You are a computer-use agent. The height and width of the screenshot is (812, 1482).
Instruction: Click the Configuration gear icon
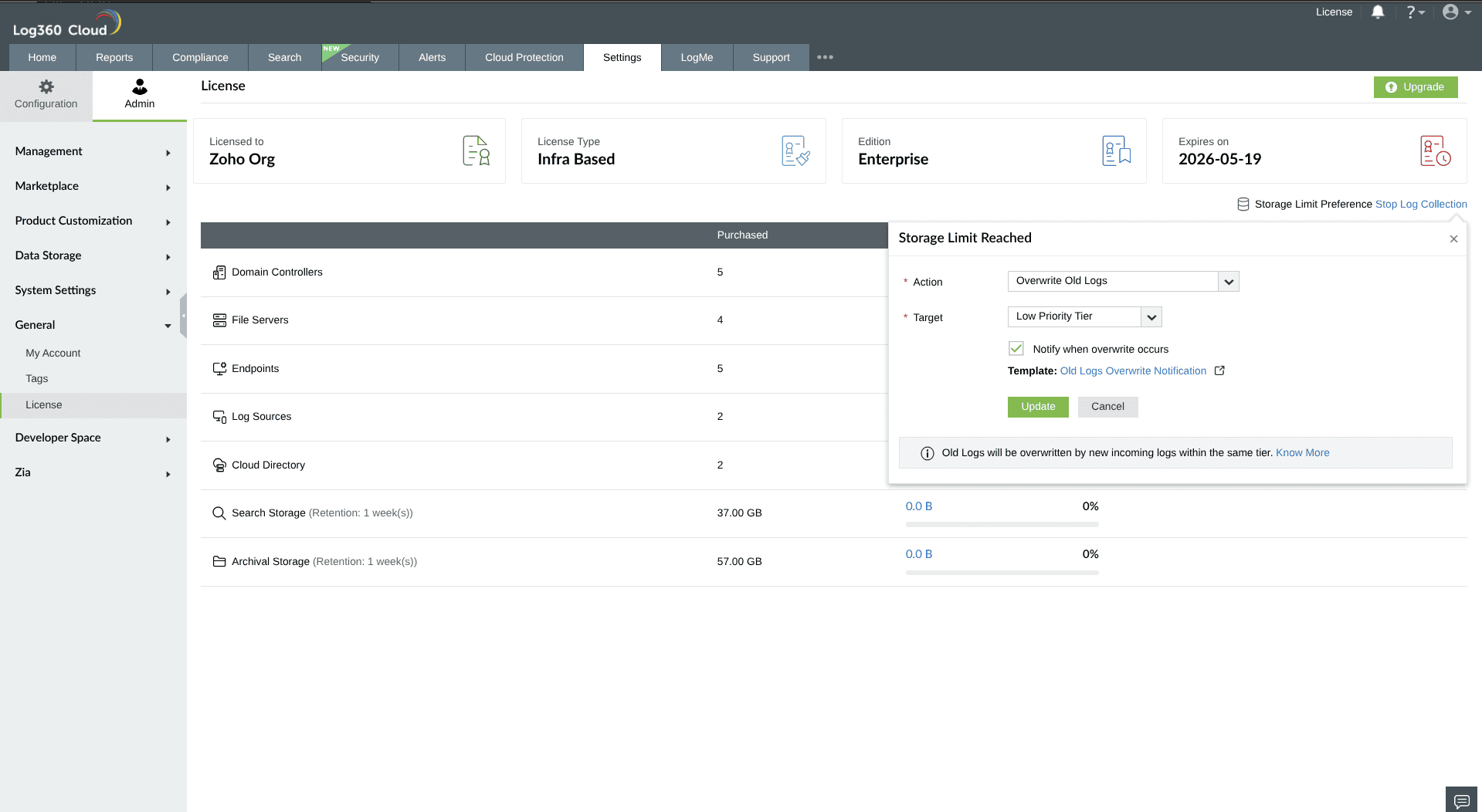[46, 86]
